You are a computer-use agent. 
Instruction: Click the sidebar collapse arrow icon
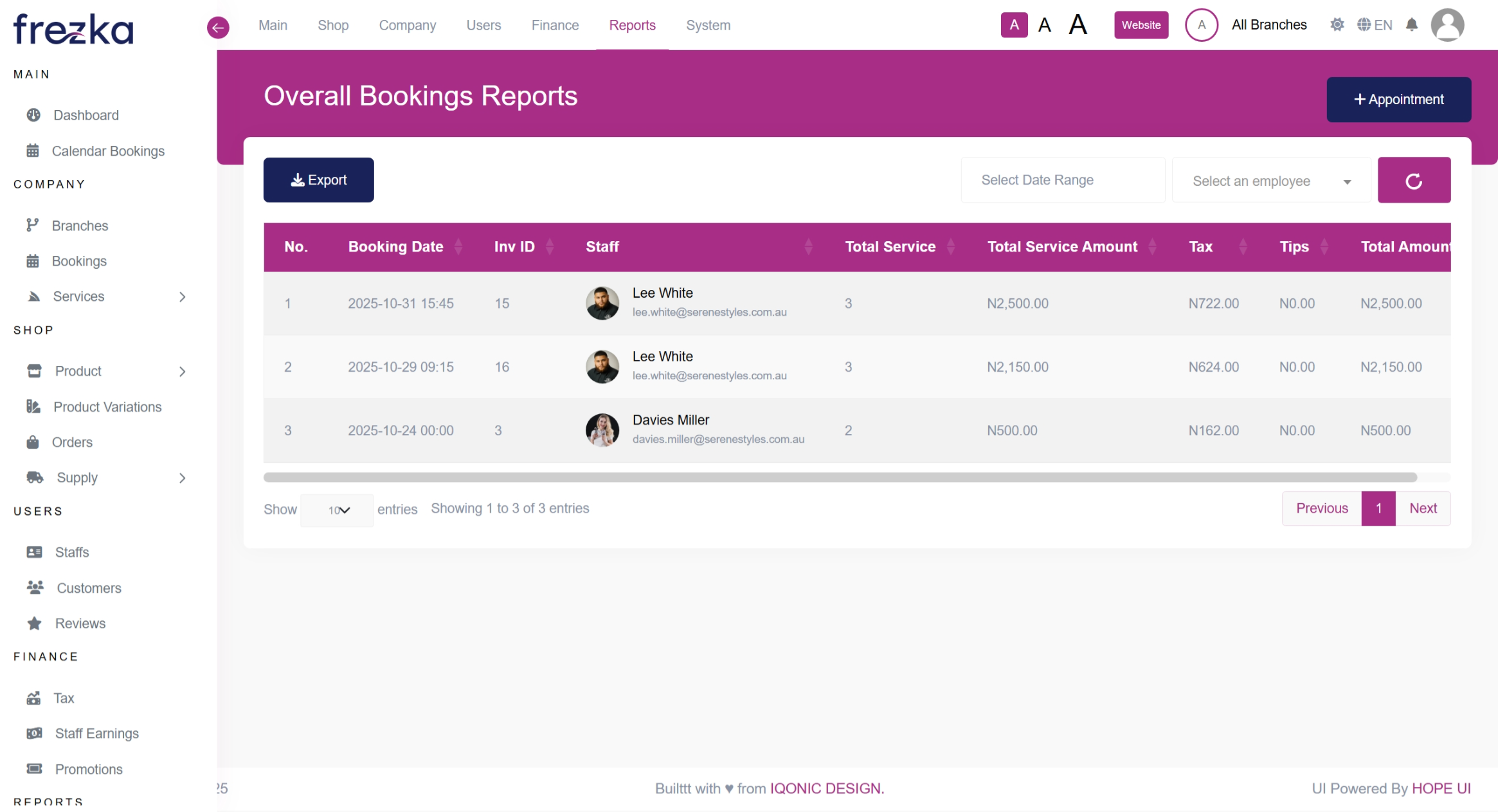(218, 27)
